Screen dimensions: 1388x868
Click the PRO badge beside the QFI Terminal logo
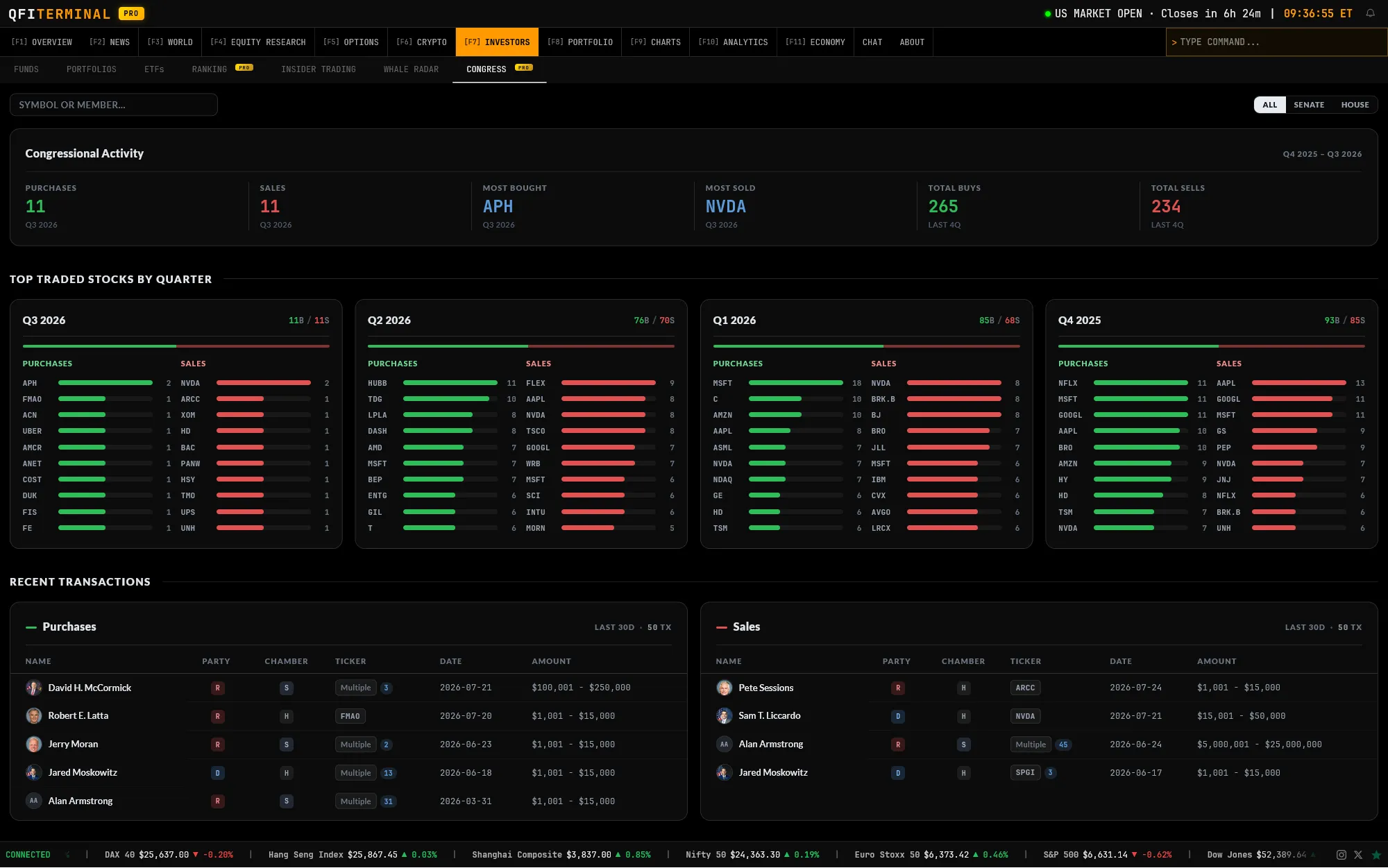pyautogui.click(x=131, y=13)
